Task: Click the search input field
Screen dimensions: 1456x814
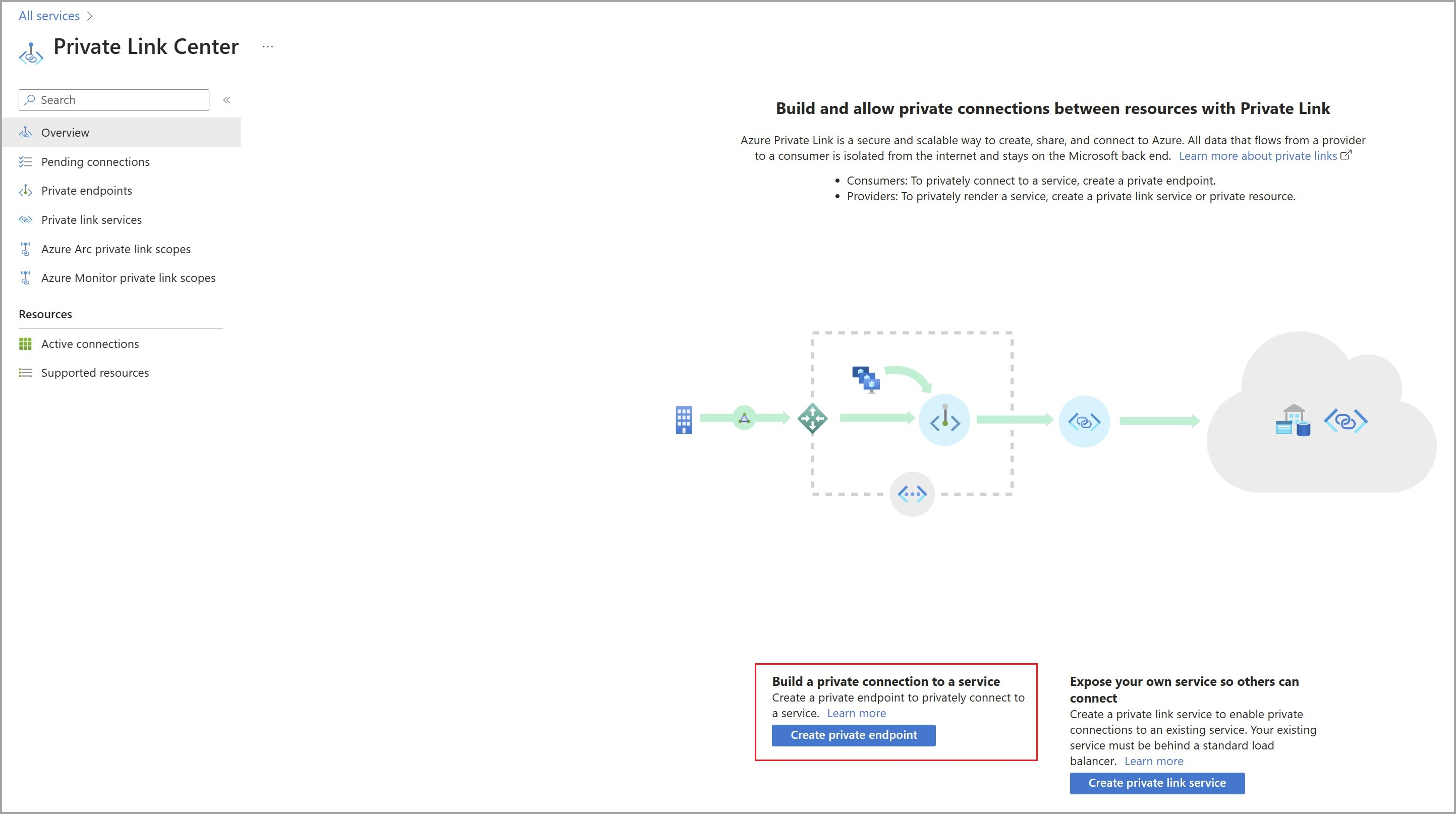Action: (113, 99)
